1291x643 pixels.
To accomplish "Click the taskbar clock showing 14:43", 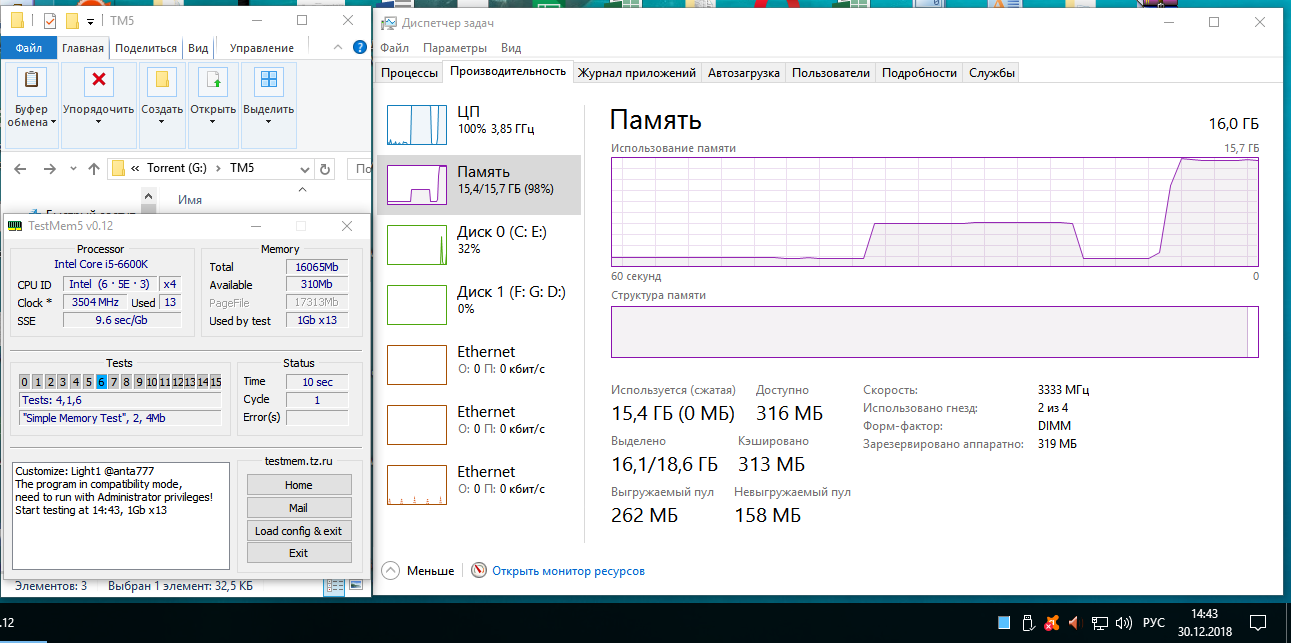I will [x=1205, y=623].
